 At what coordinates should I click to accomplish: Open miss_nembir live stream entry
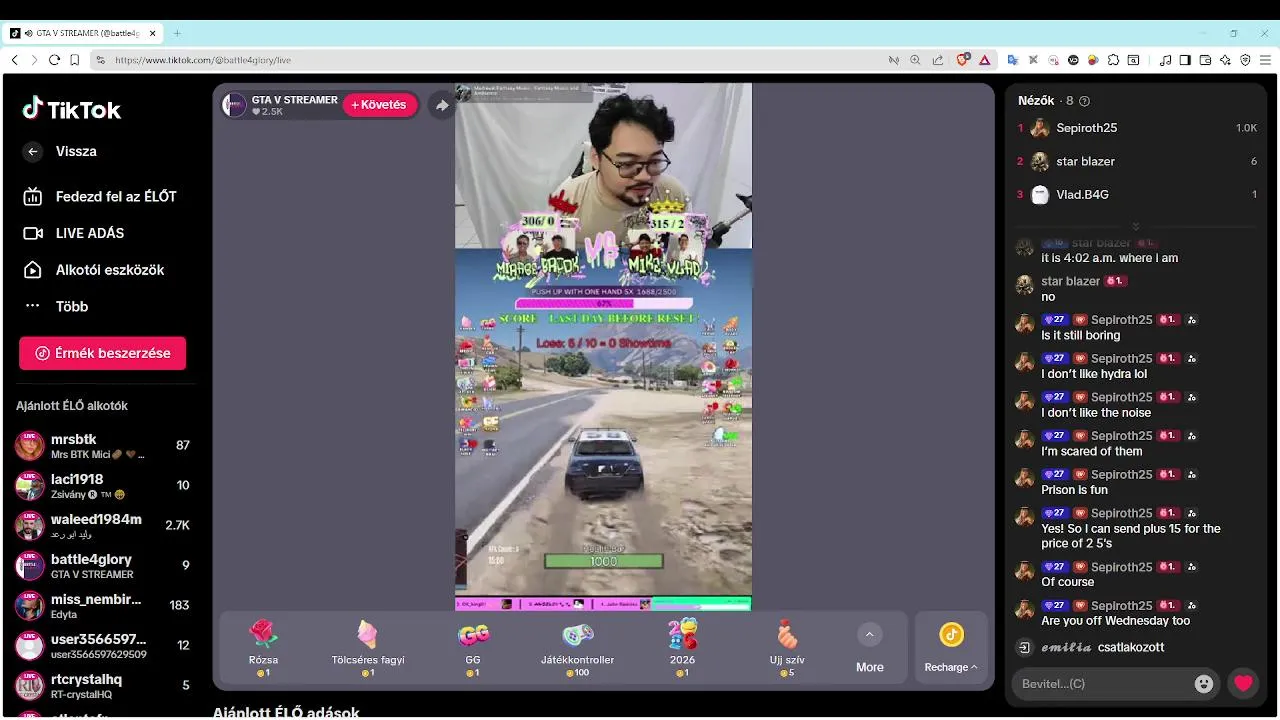[102, 605]
